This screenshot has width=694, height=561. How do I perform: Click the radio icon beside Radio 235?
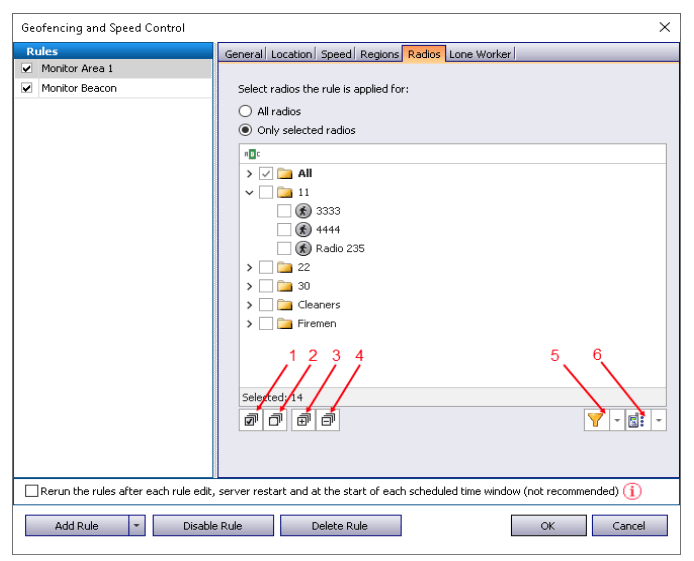click(303, 248)
